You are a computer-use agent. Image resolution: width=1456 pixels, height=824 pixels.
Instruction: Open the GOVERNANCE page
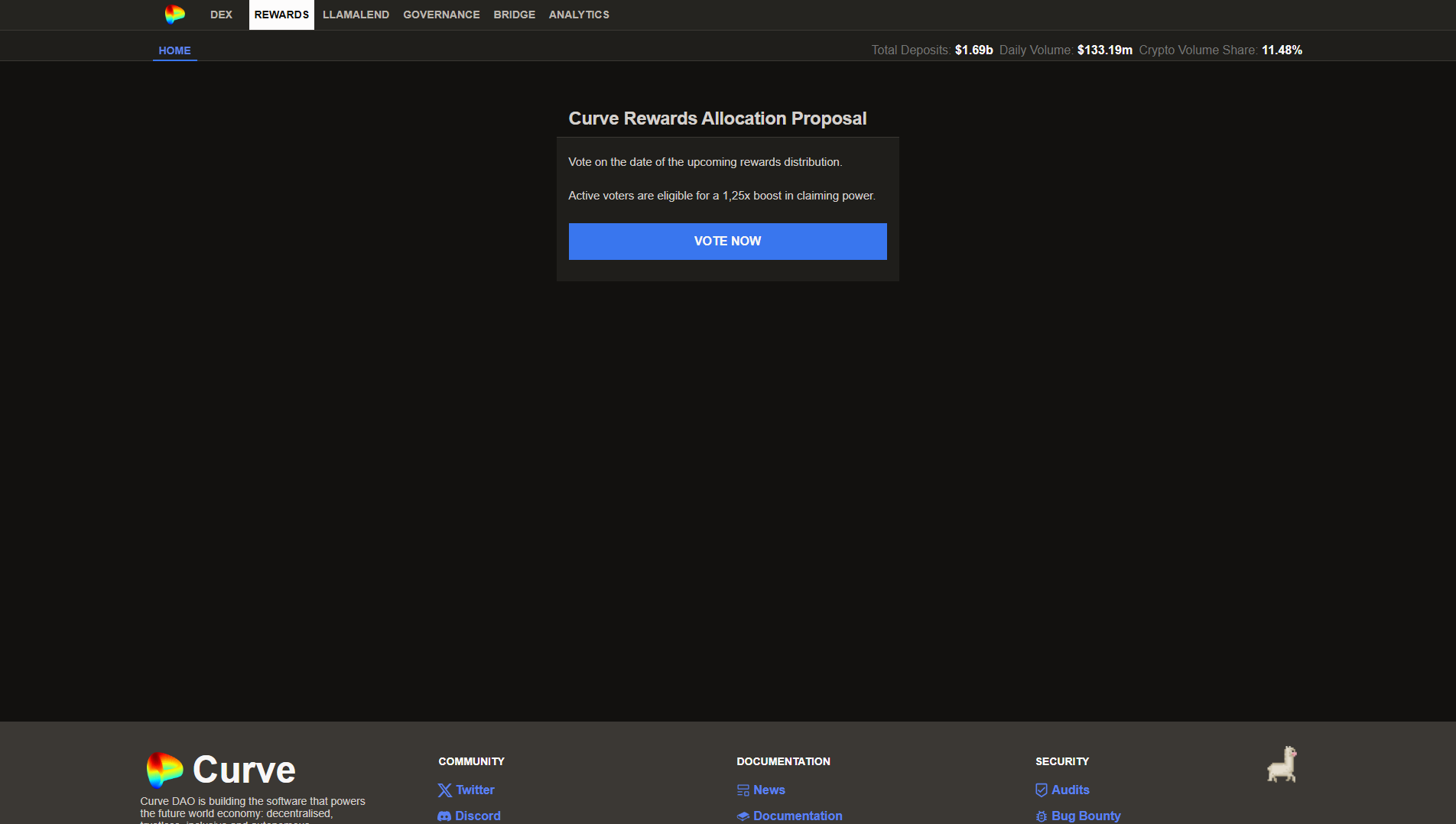click(441, 15)
